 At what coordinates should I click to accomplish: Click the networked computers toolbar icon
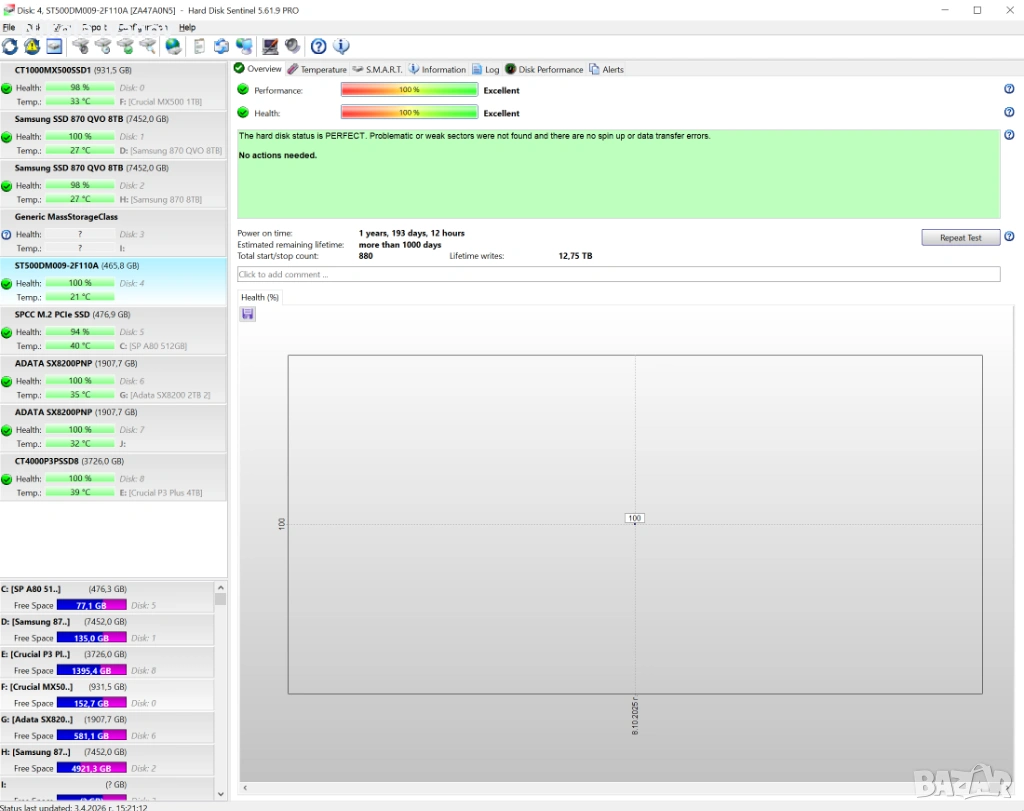(x=244, y=46)
